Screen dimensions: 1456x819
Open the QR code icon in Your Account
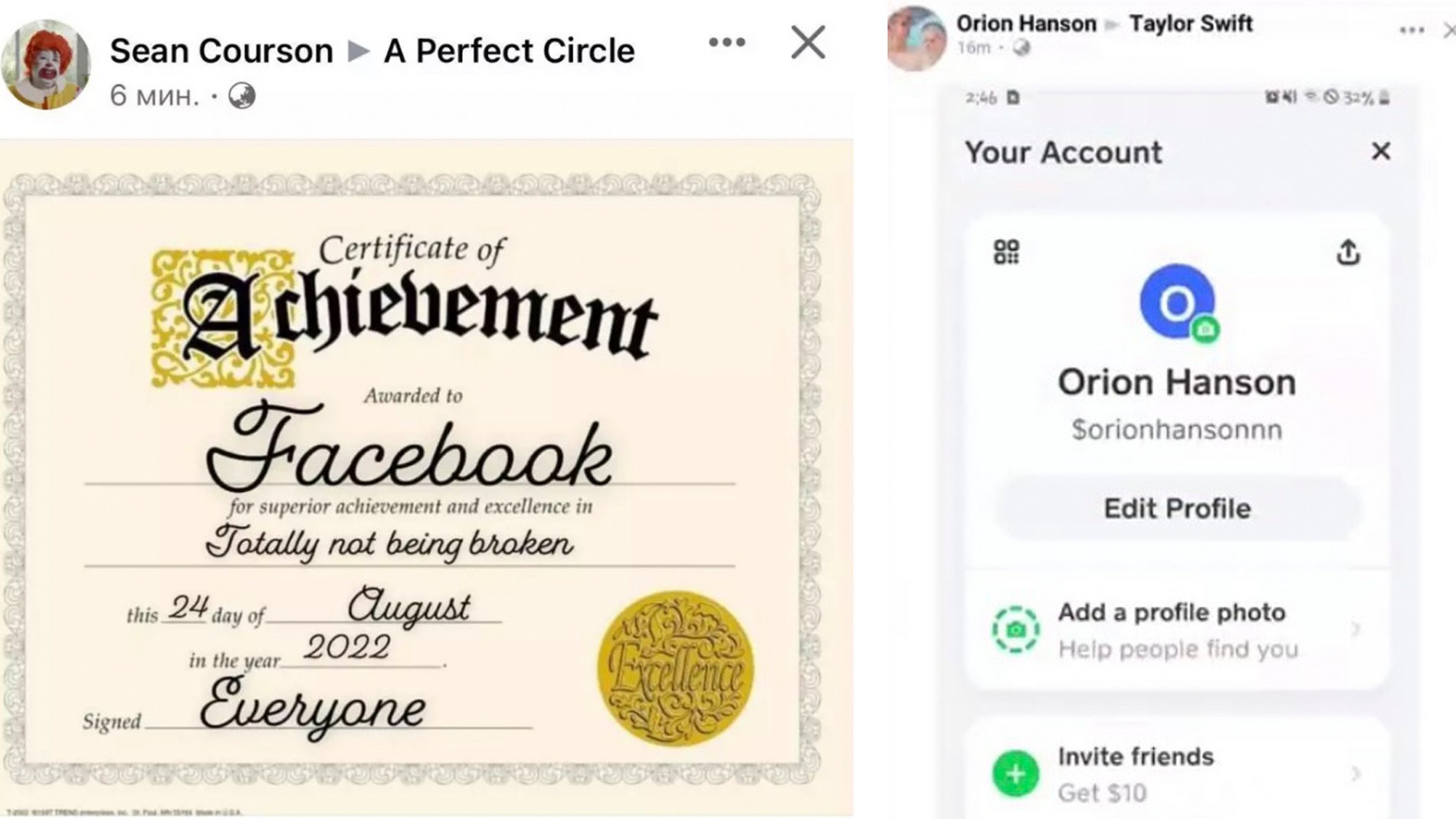tap(1006, 252)
